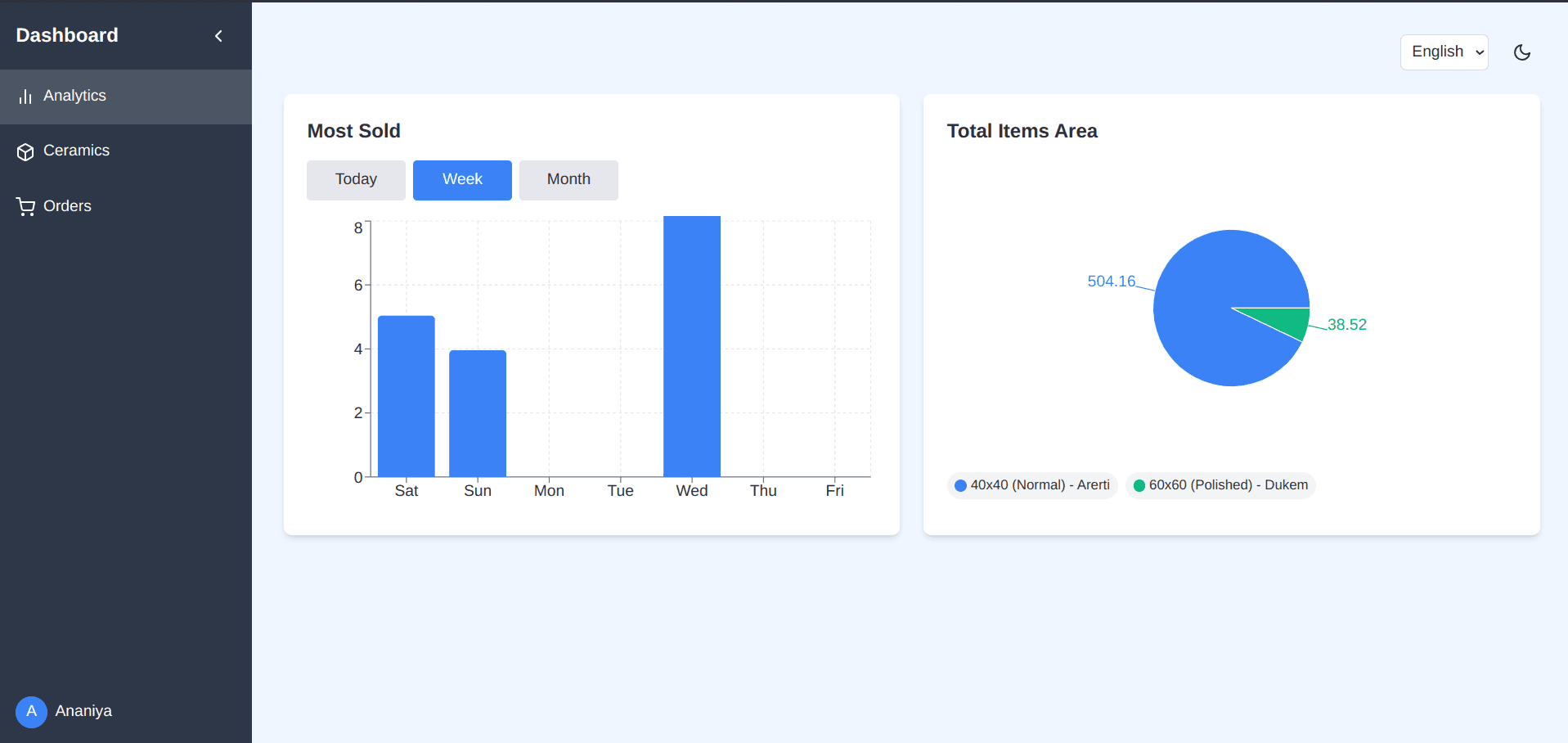Click the Saturday bar in the chart
This screenshot has height=743, width=1568.
[x=407, y=396]
